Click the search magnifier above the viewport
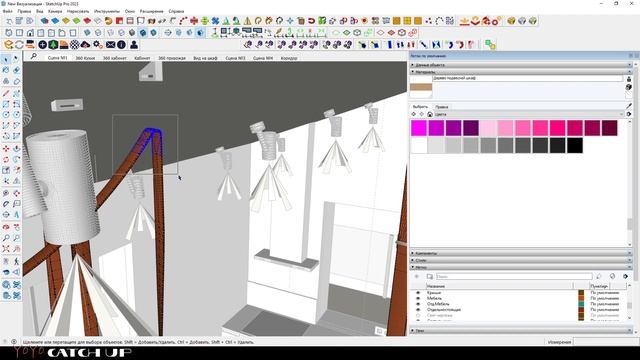640x360 pixels. pyautogui.click(x=33, y=56)
